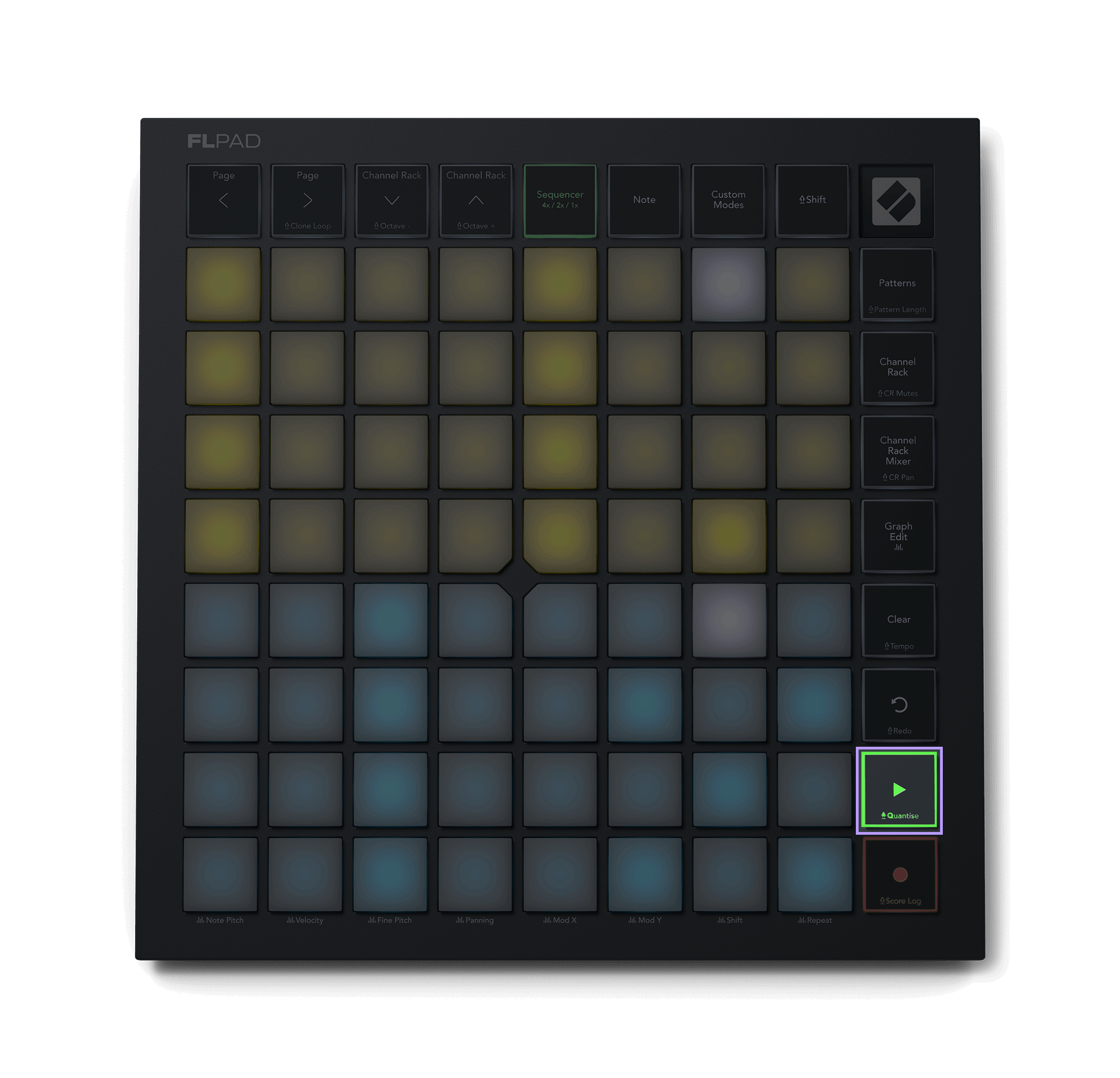Open Custom Modes

point(728,201)
